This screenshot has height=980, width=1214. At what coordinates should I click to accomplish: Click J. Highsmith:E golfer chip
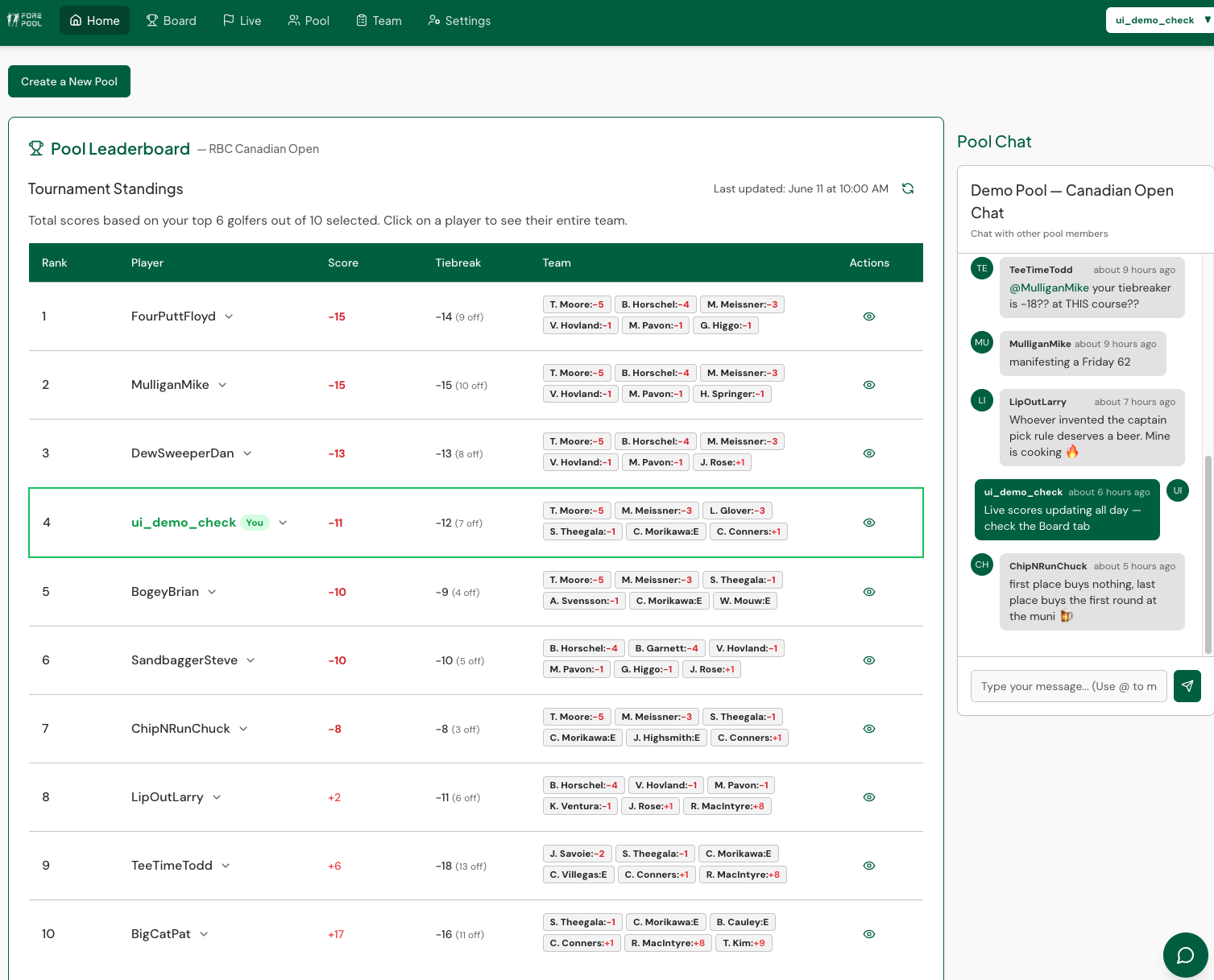(666, 738)
